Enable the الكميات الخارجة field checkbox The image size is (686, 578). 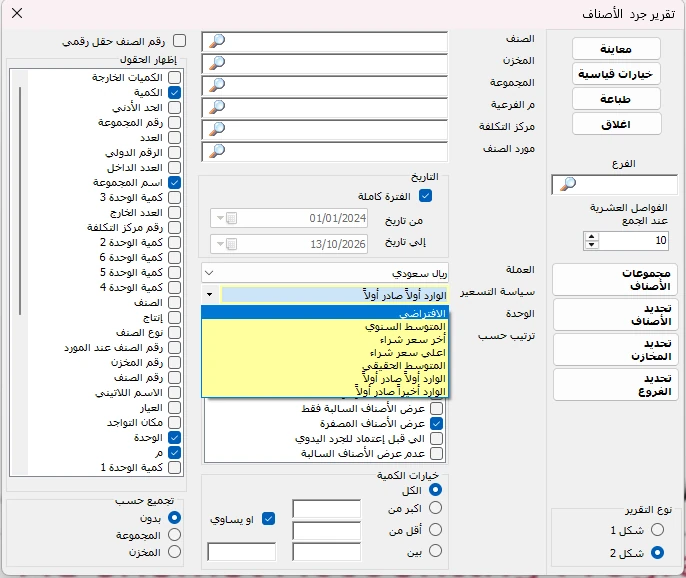point(175,77)
